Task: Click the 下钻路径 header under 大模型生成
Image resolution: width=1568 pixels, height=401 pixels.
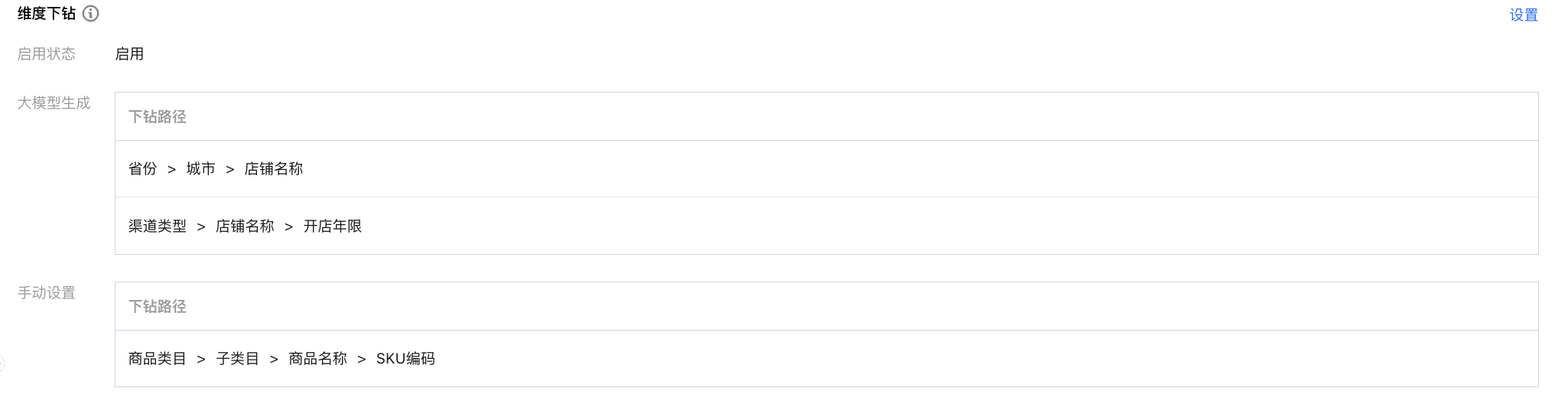Action: [x=158, y=117]
